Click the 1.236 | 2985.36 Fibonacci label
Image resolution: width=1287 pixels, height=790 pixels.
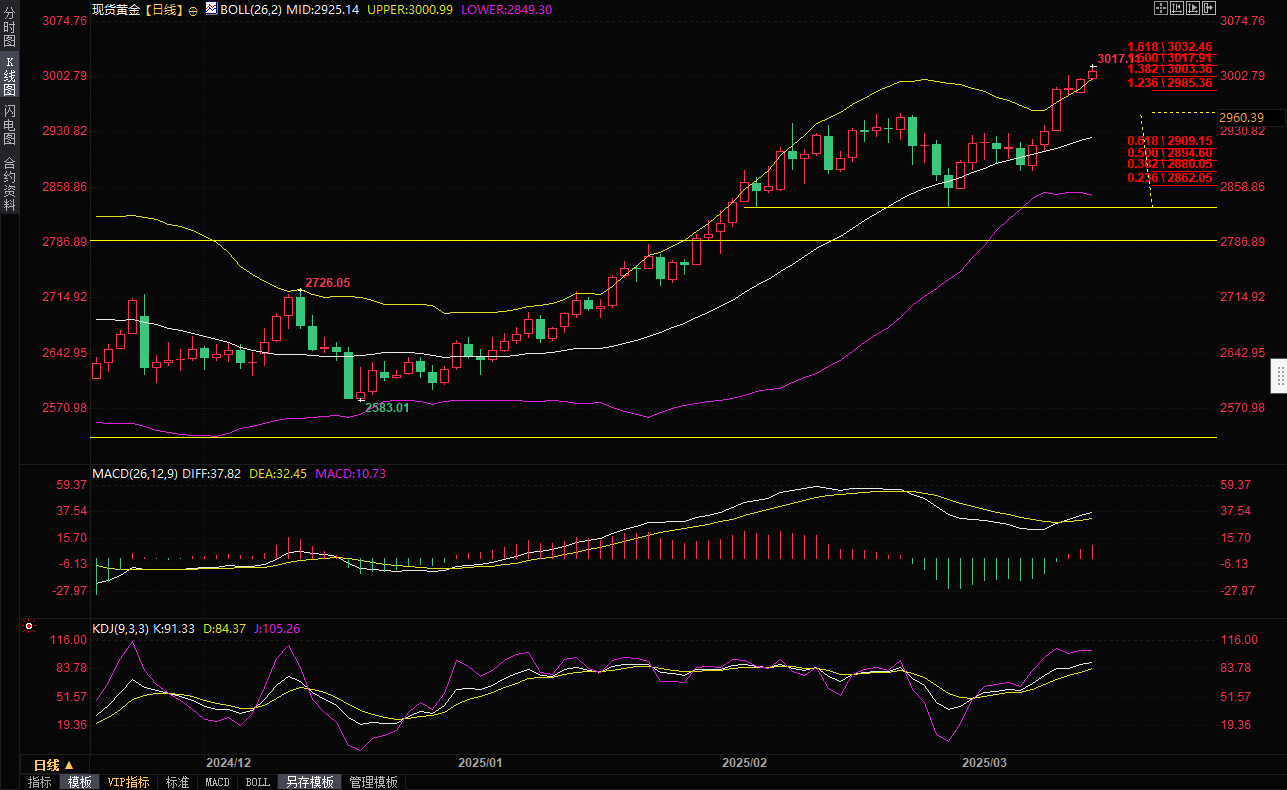tap(1169, 83)
